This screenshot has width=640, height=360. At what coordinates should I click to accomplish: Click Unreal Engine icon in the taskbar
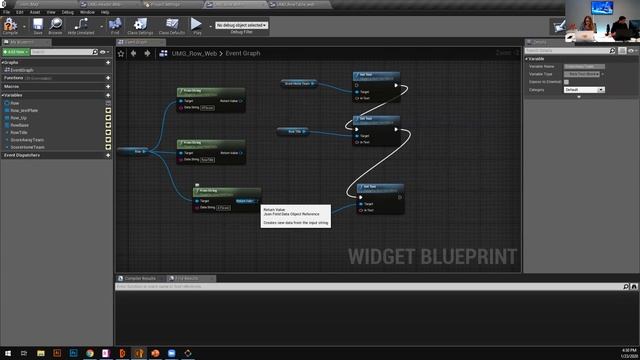pyautogui.click(x=139, y=353)
